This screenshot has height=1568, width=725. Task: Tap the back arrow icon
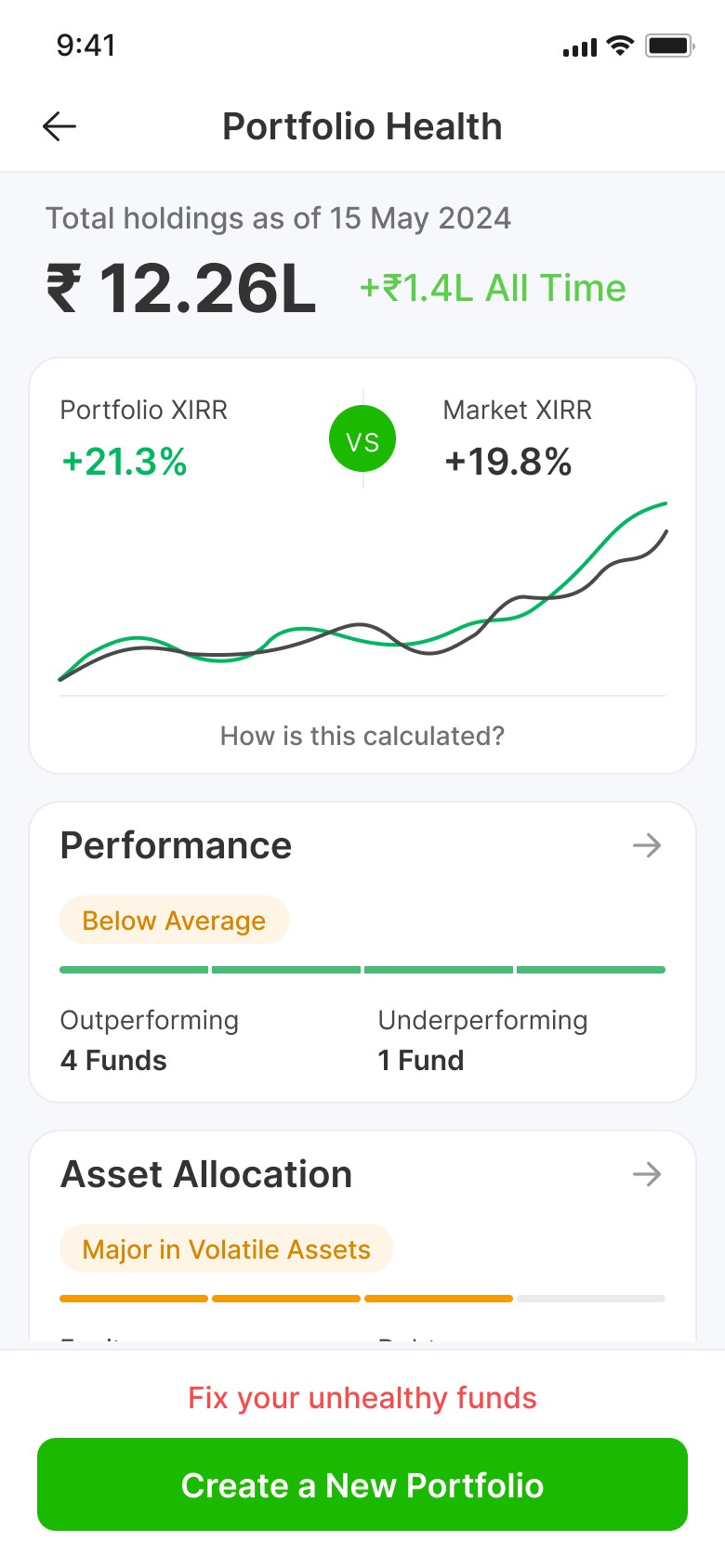coord(59,126)
